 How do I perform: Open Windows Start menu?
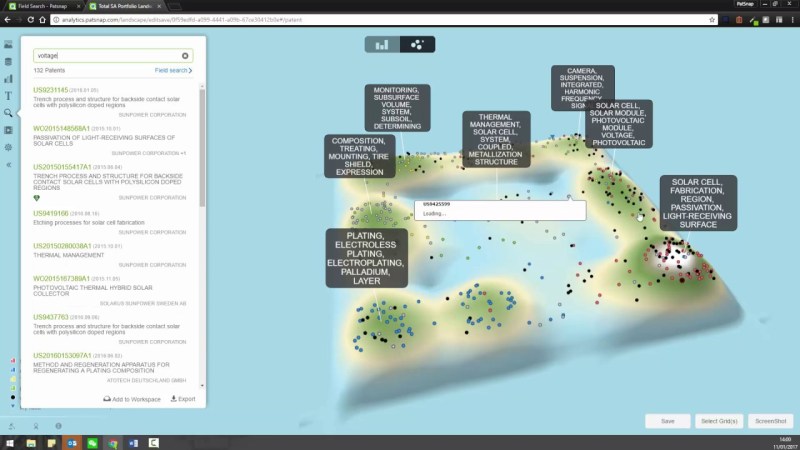(x=10, y=443)
